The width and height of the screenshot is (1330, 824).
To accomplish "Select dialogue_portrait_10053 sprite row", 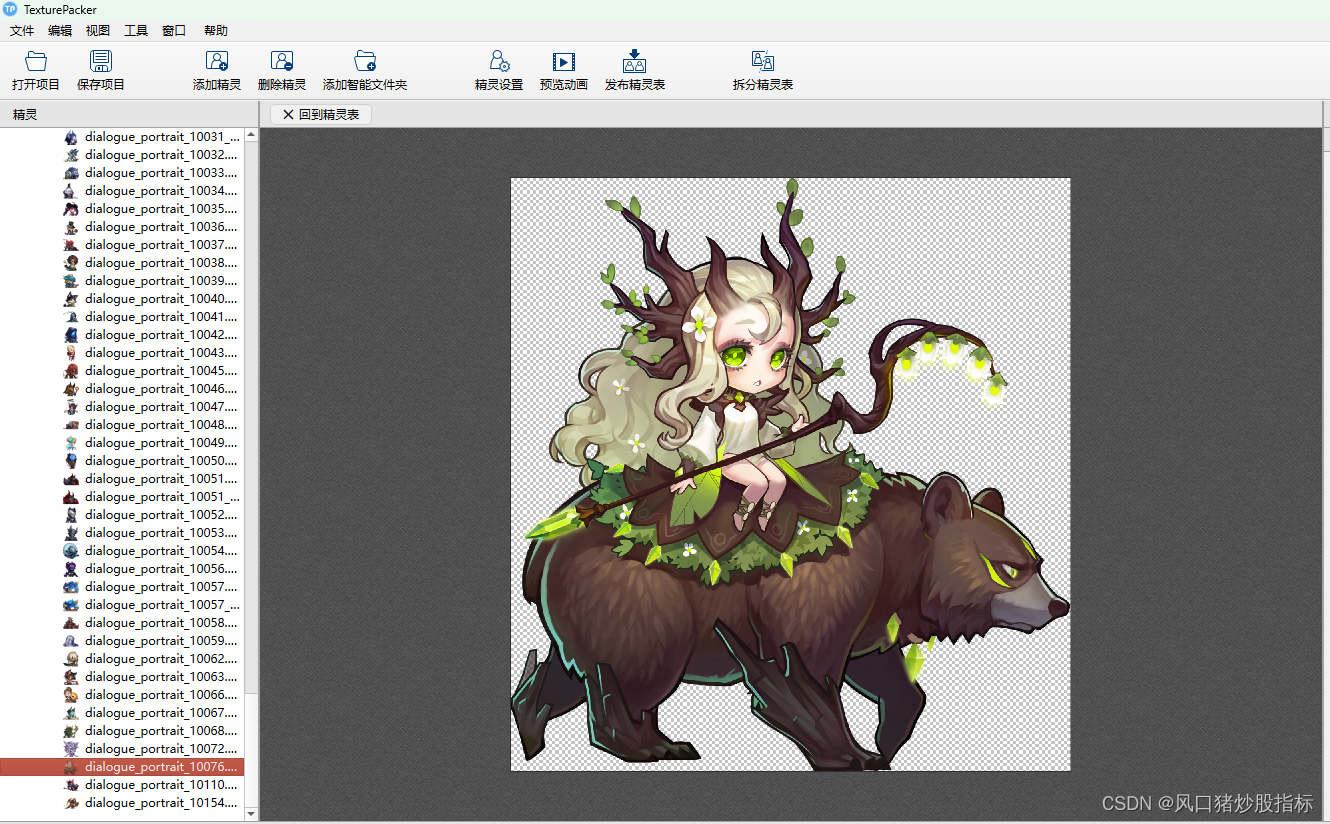I will 122,533.
